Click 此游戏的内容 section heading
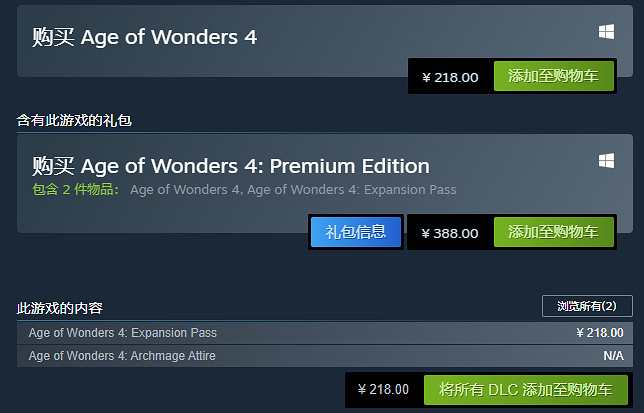Viewport: 644px width, 413px height. click(60, 307)
